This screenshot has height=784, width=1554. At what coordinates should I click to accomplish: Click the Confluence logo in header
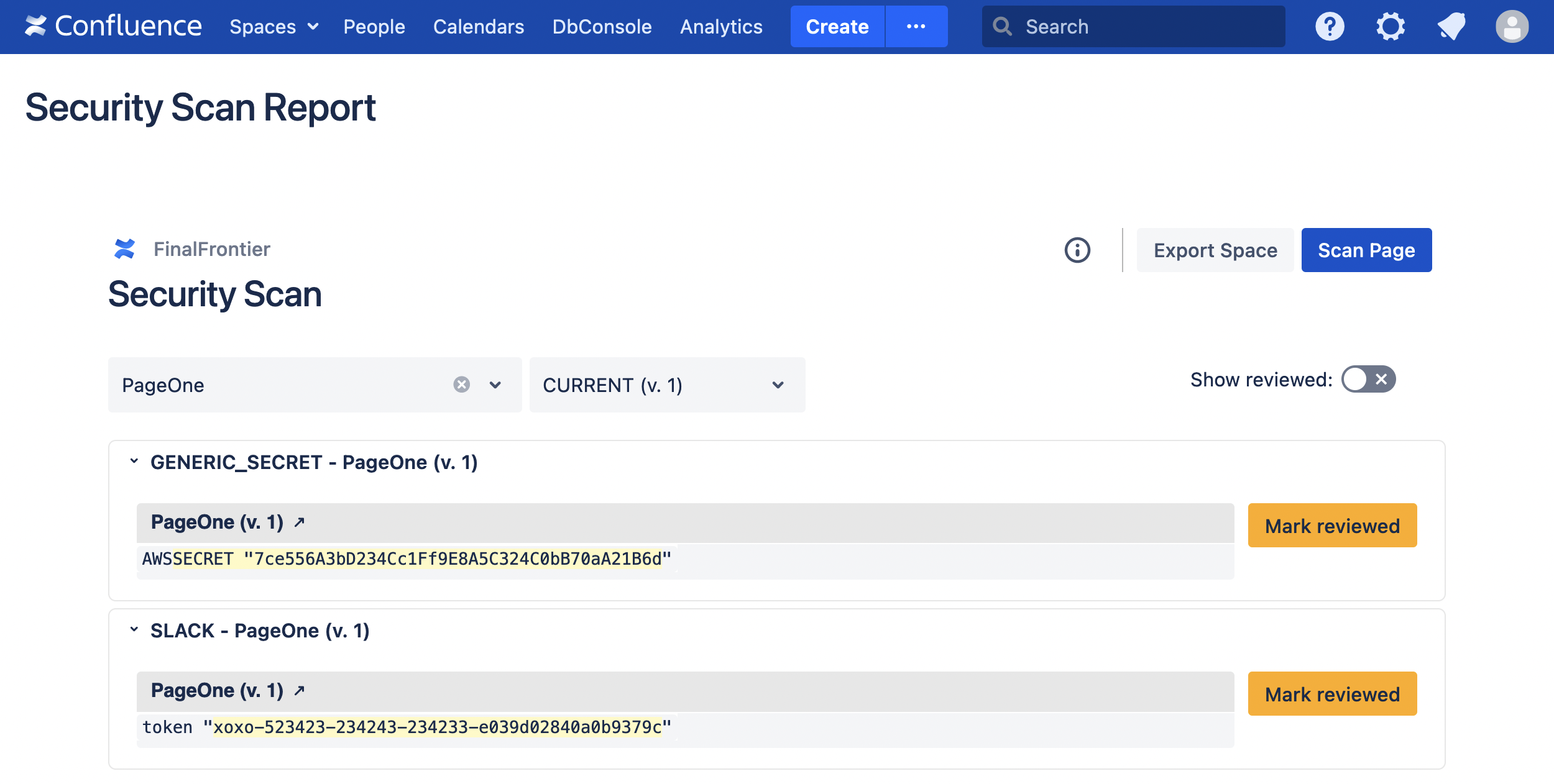(x=113, y=26)
